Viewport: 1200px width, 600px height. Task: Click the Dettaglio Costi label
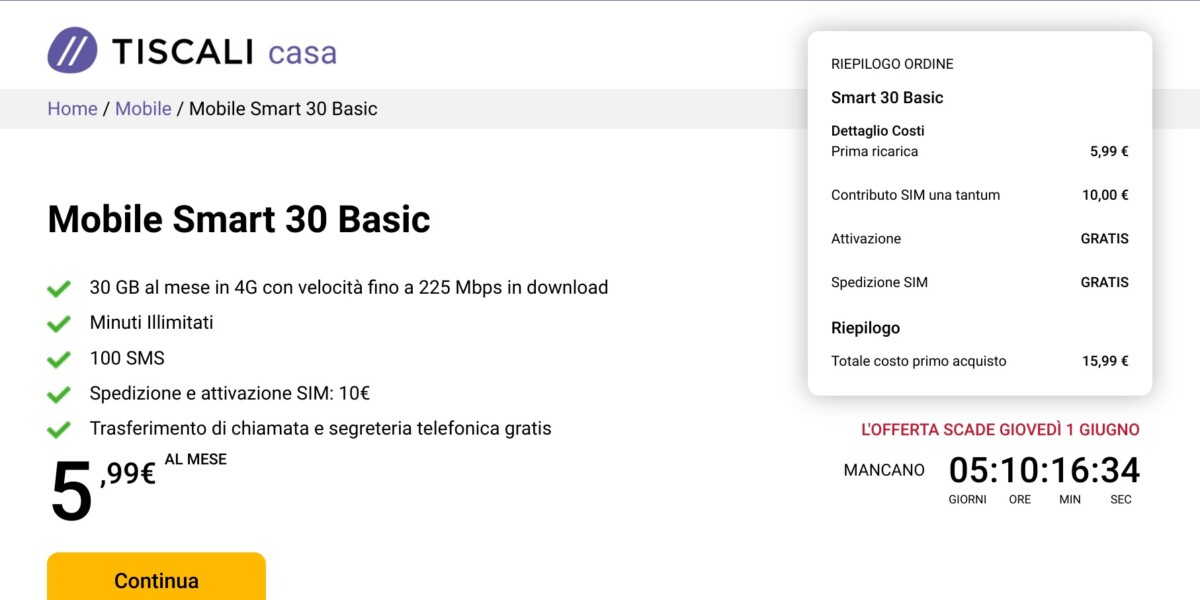(x=878, y=131)
